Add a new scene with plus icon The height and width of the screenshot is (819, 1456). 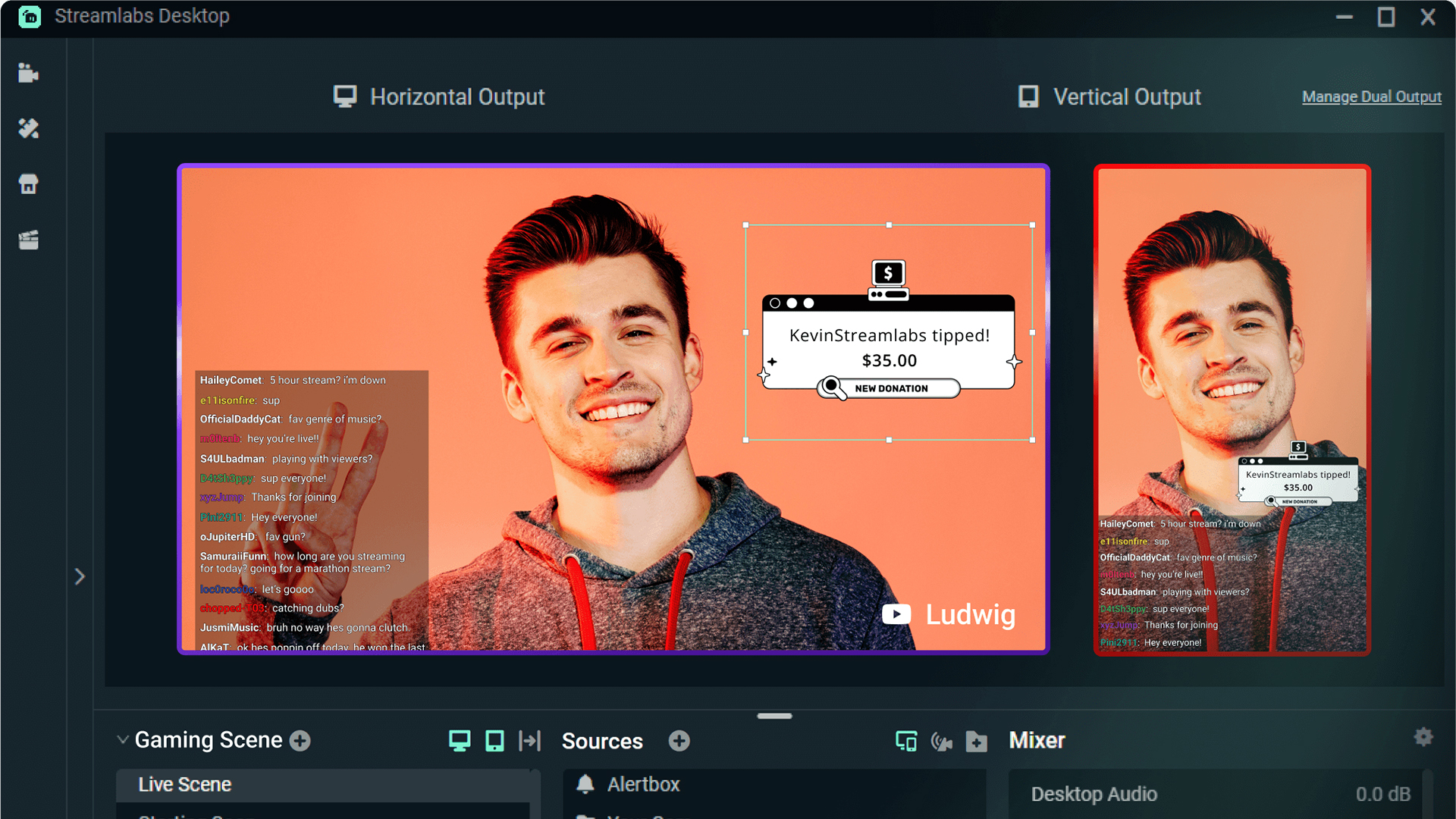pos(300,741)
